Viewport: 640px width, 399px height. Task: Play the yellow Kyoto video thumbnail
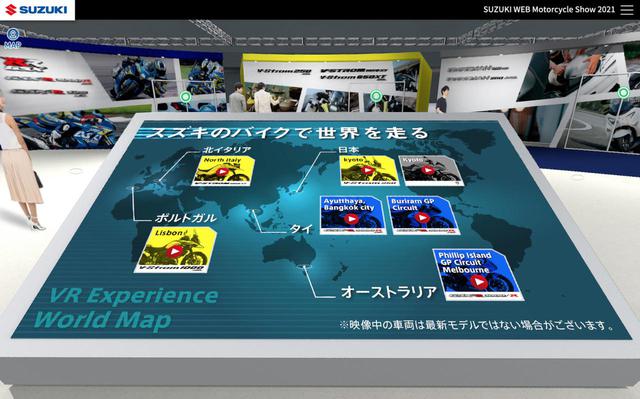click(369, 171)
